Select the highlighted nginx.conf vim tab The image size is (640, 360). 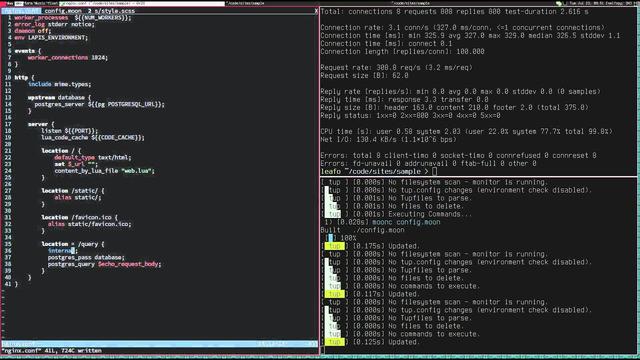click(x=21, y=11)
